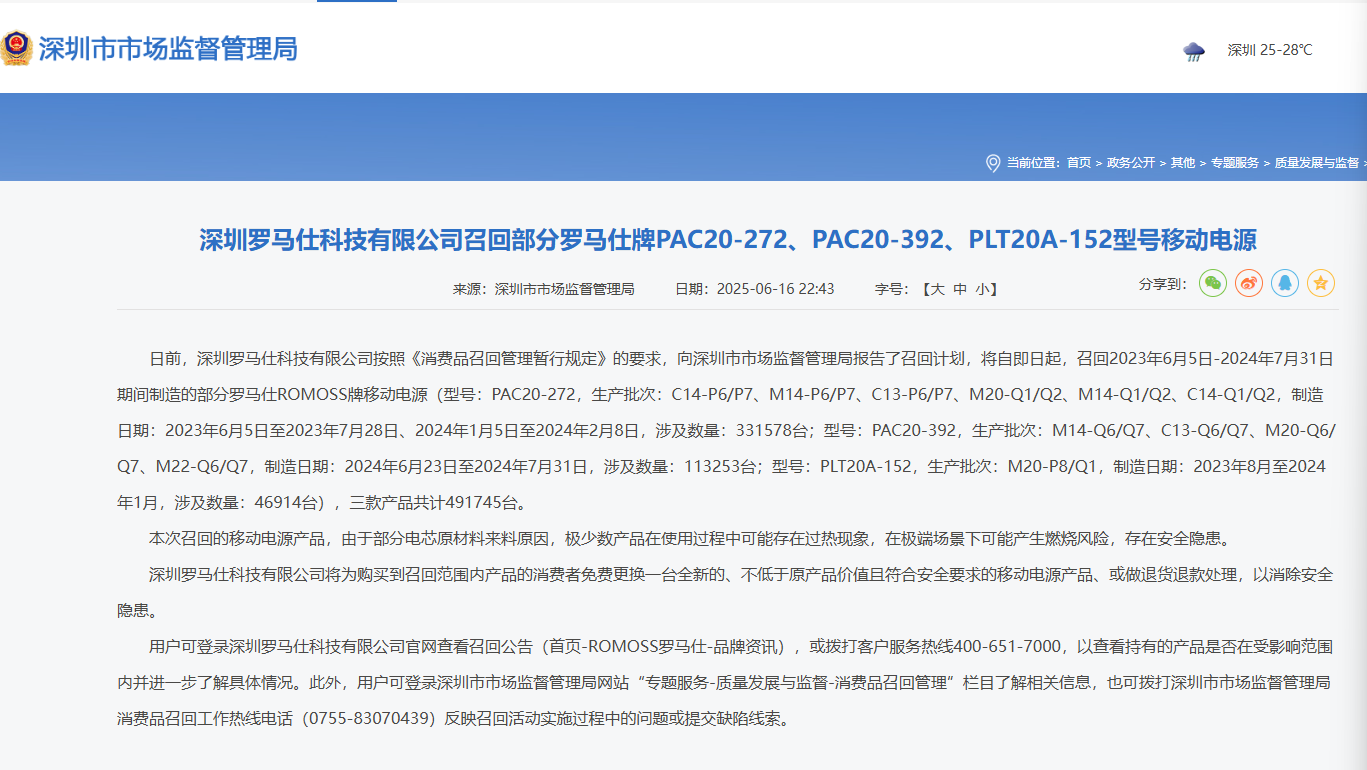Click the national emblem logo in header
The image size is (1367, 770).
pos(16,48)
